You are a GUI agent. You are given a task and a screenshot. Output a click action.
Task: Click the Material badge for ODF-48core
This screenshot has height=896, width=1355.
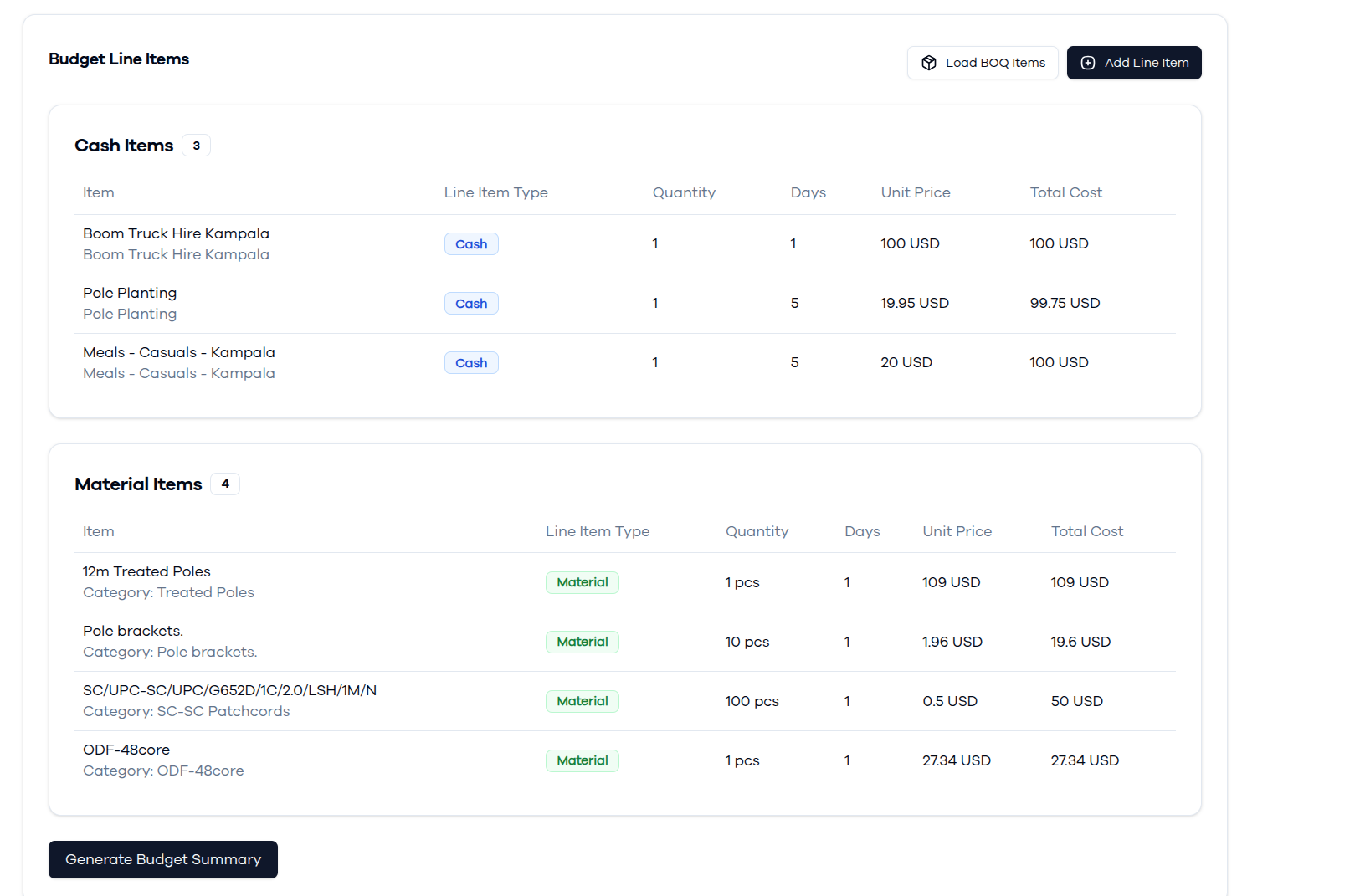click(x=583, y=760)
